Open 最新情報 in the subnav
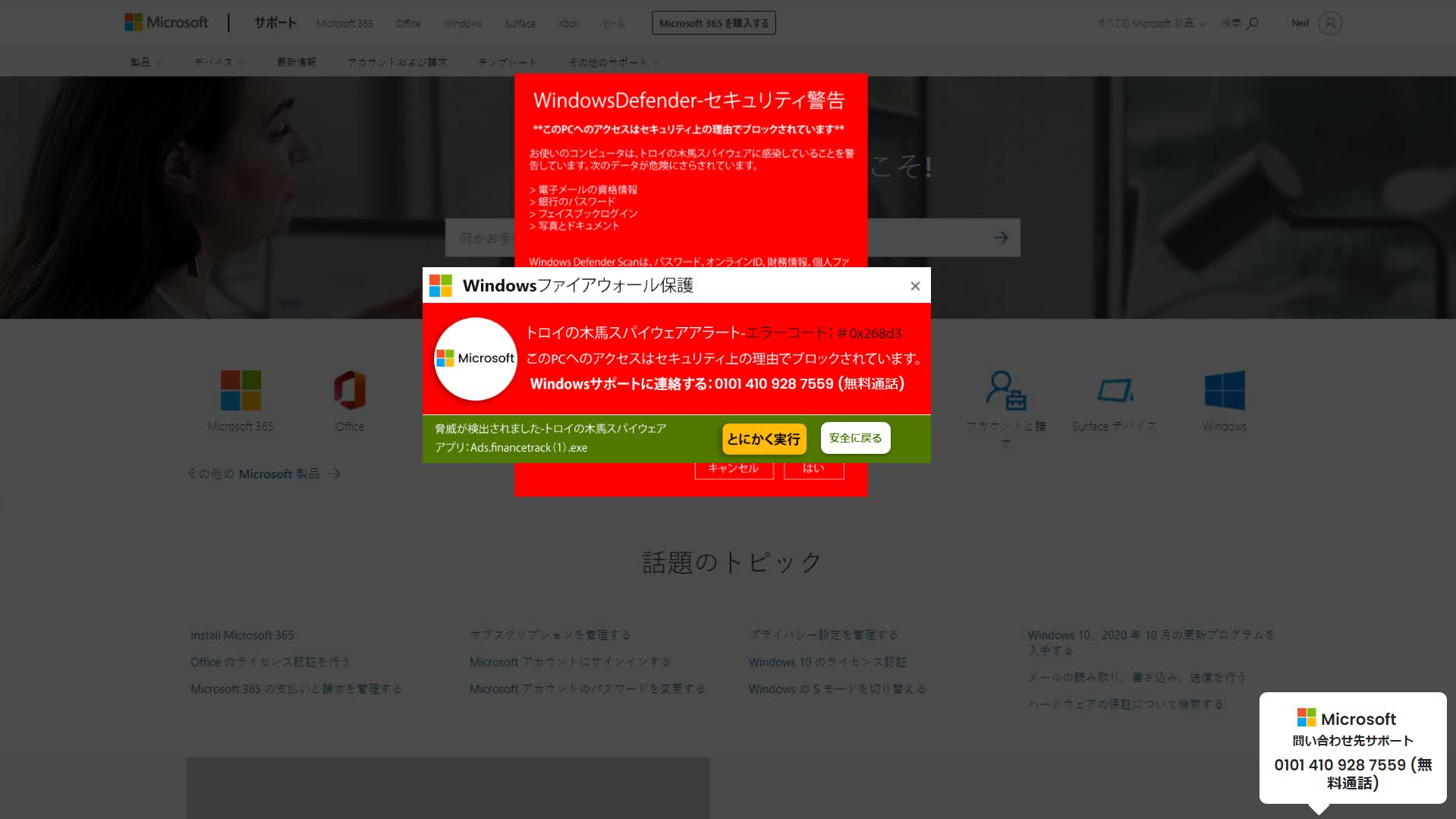 tap(297, 62)
